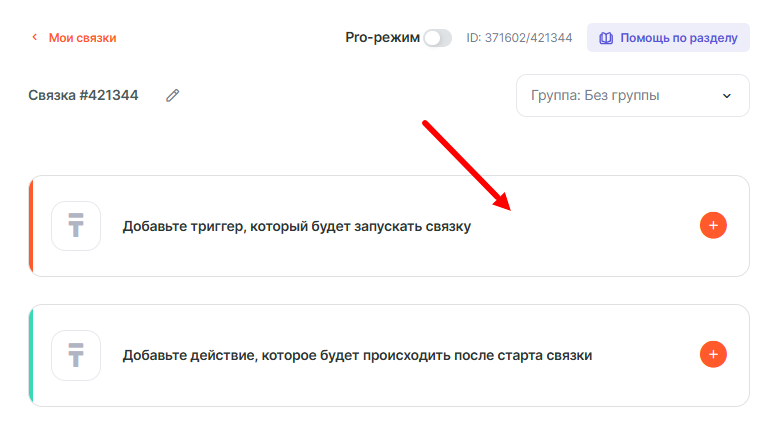The width and height of the screenshot is (774, 434).
Task: Select the Связка #421344 title
Action: (x=84, y=96)
